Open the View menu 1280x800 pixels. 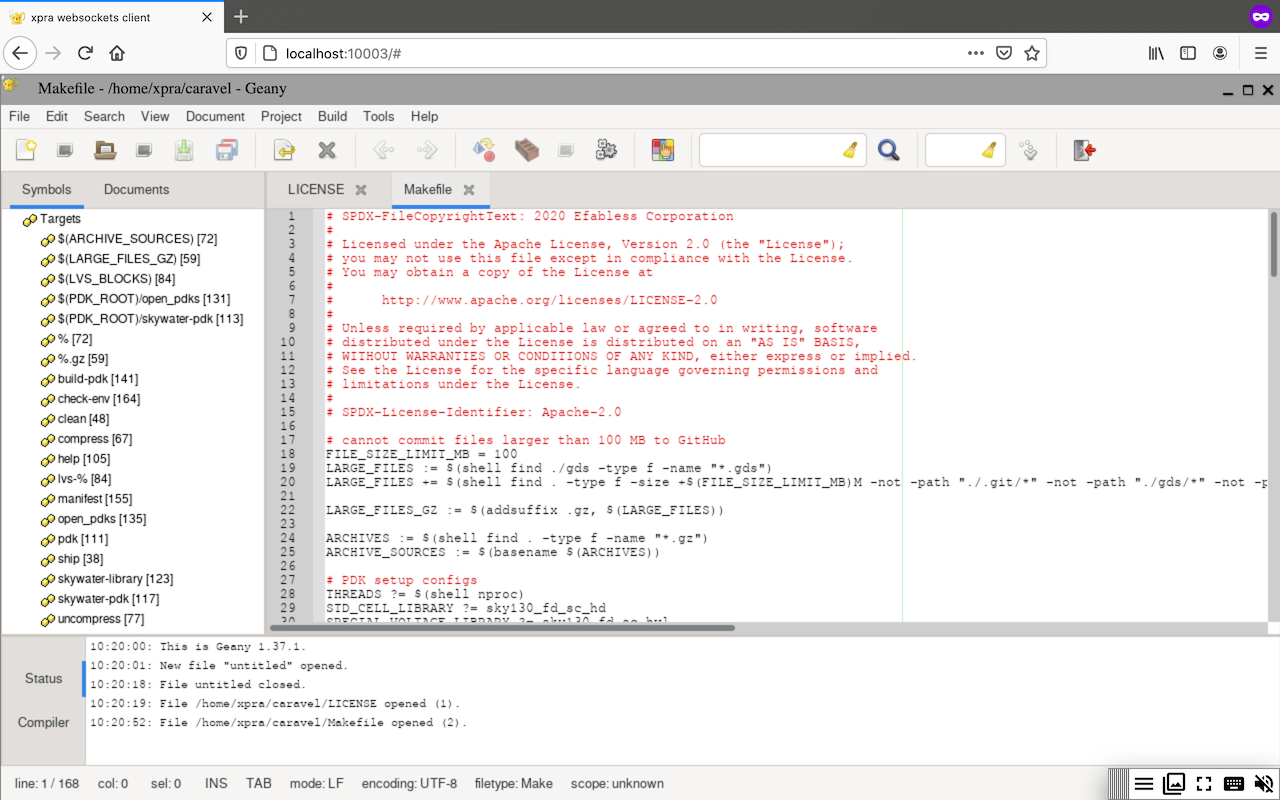pyautogui.click(x=155, y=116)
